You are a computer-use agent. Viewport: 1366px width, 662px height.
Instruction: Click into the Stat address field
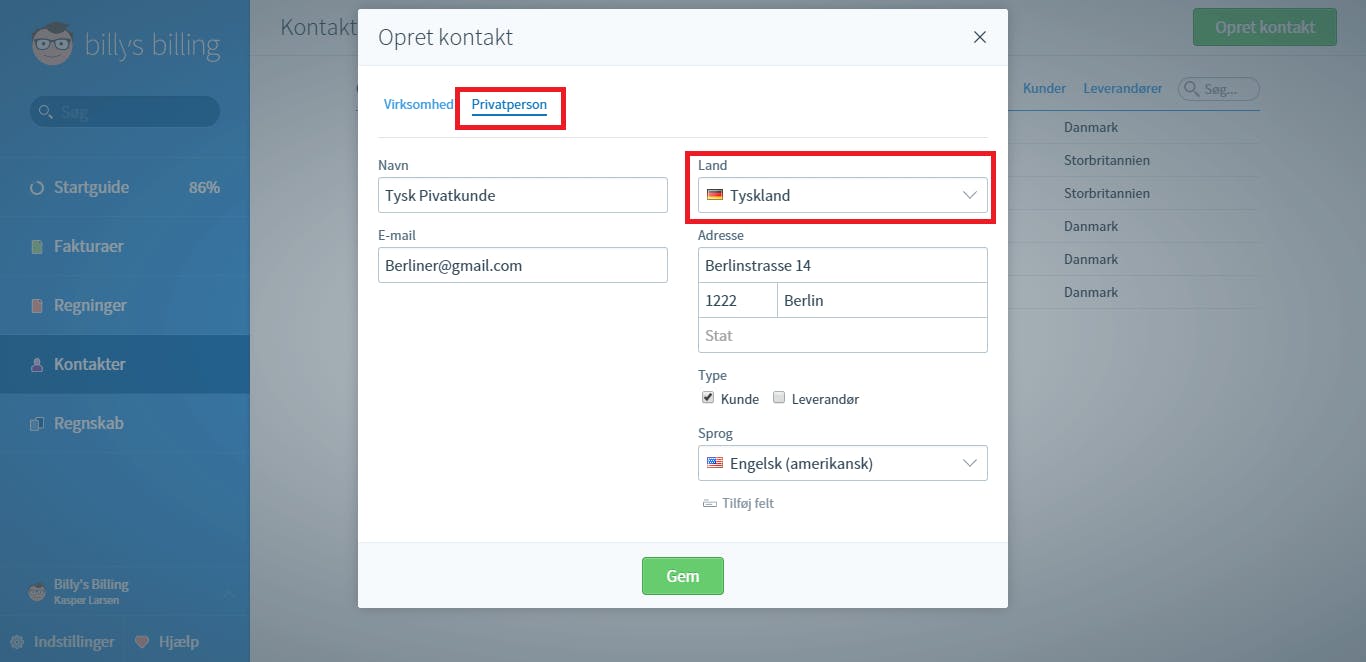point(843,335)
